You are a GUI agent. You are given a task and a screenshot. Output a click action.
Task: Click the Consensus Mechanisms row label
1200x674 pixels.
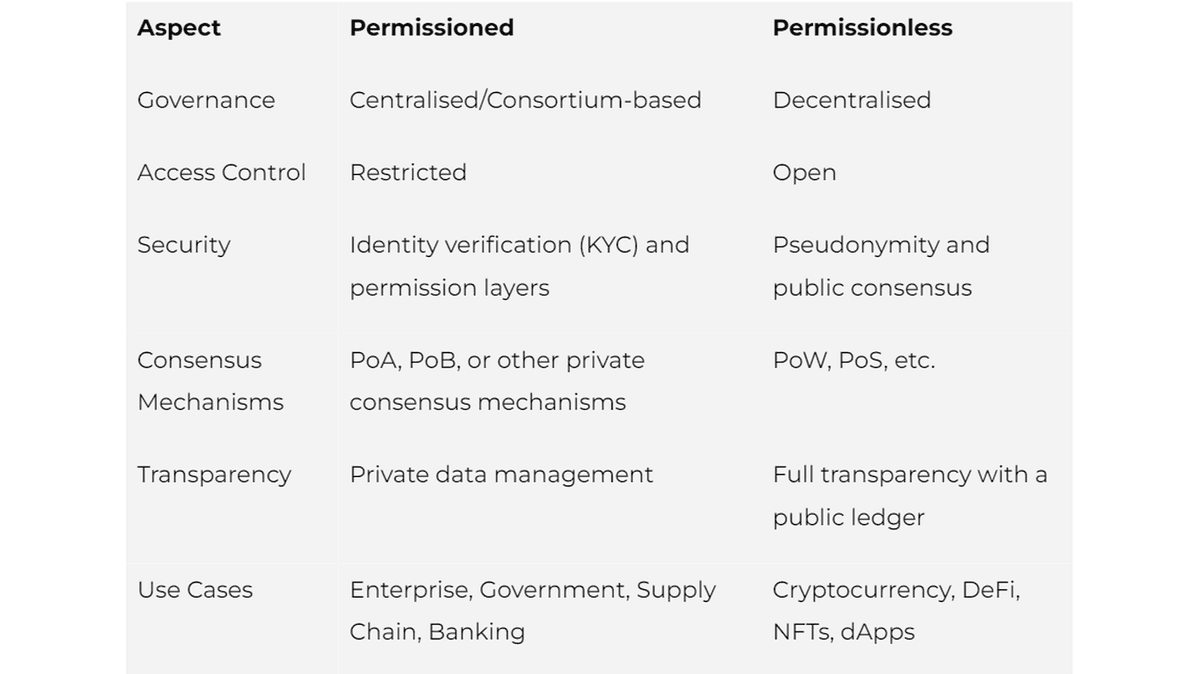(210, 381)
